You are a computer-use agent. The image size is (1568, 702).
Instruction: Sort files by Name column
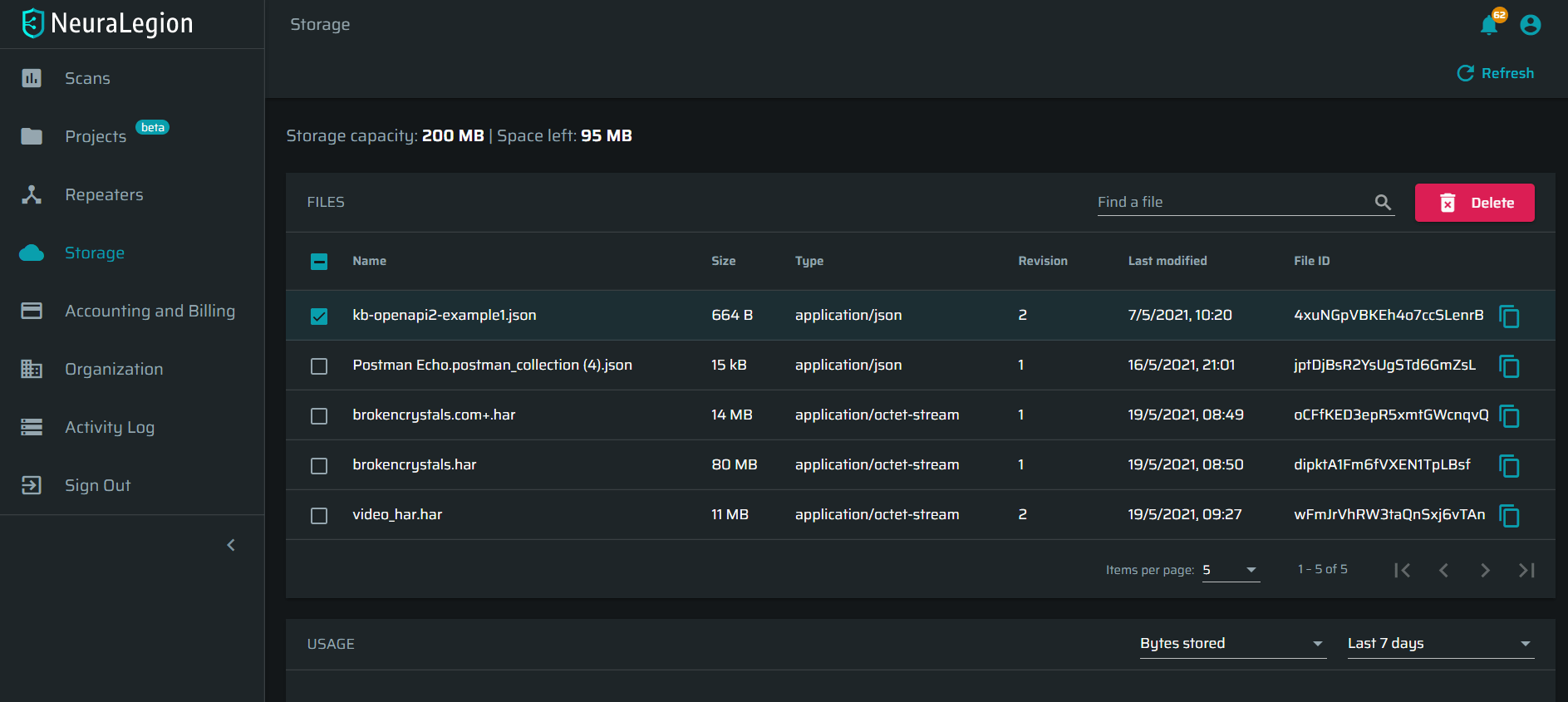(x=369, y=261)
